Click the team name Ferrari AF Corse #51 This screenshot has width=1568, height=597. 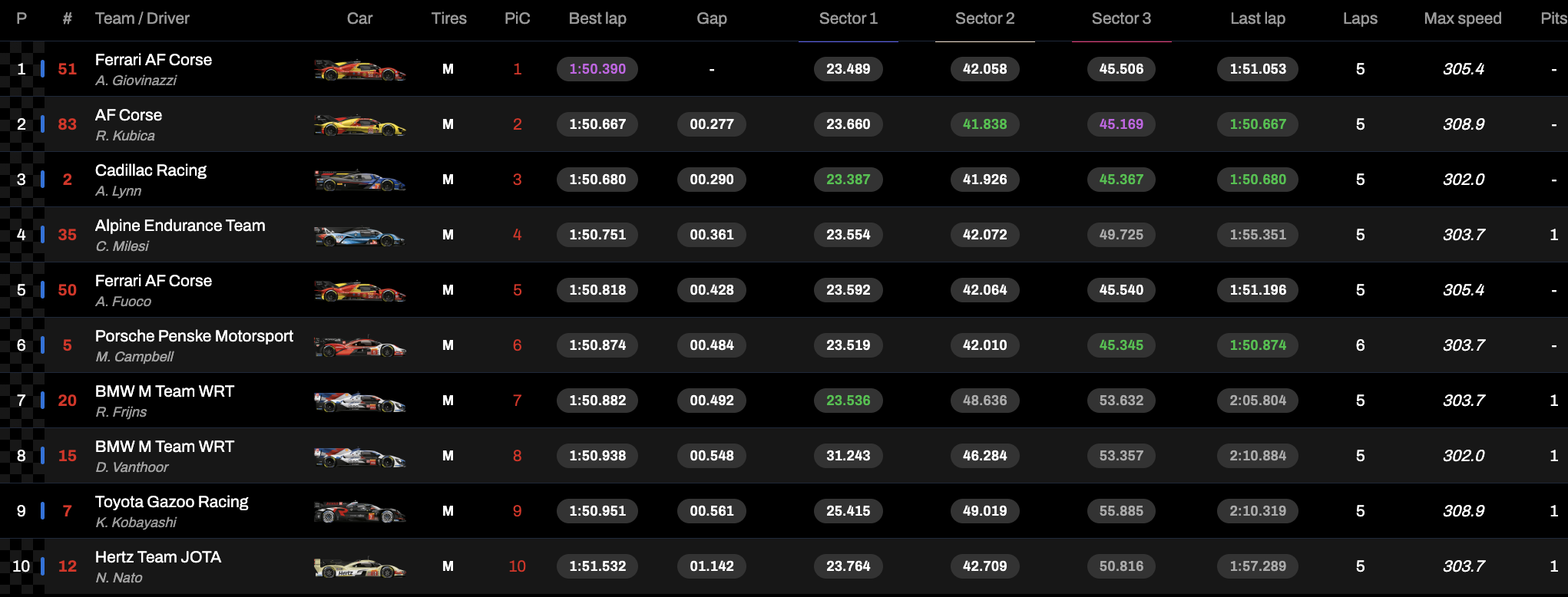click(x=154, y=60)
